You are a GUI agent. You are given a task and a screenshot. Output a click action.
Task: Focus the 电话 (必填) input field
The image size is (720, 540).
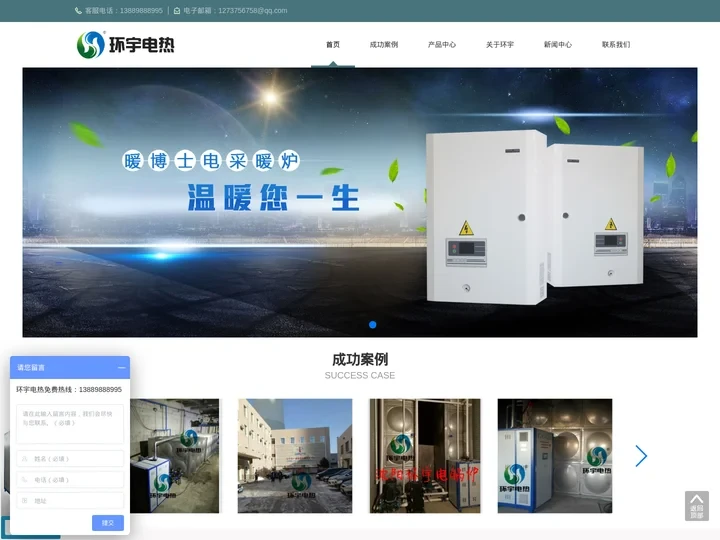coord(70,480)
